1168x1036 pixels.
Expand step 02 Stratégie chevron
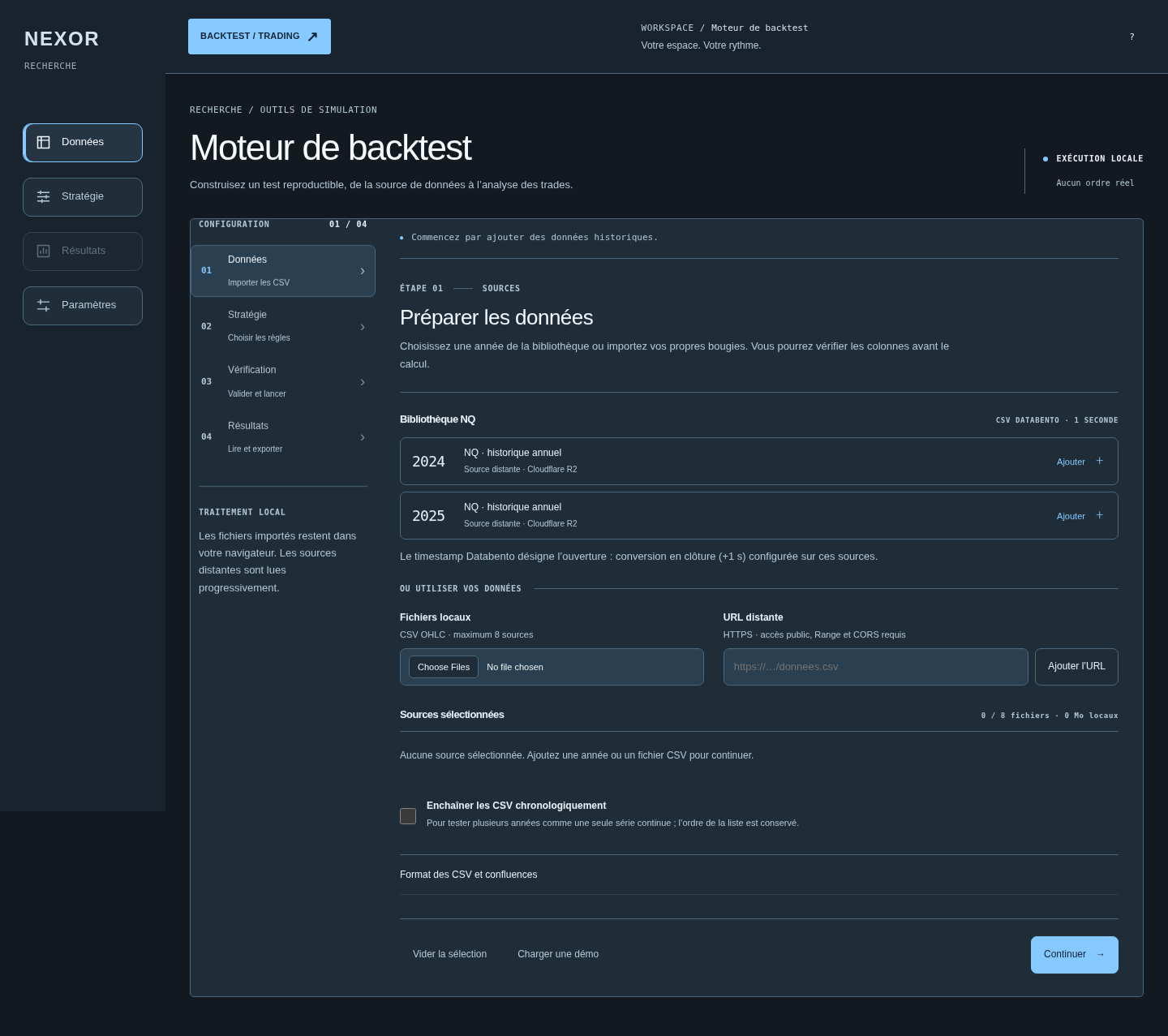point(363,327)
